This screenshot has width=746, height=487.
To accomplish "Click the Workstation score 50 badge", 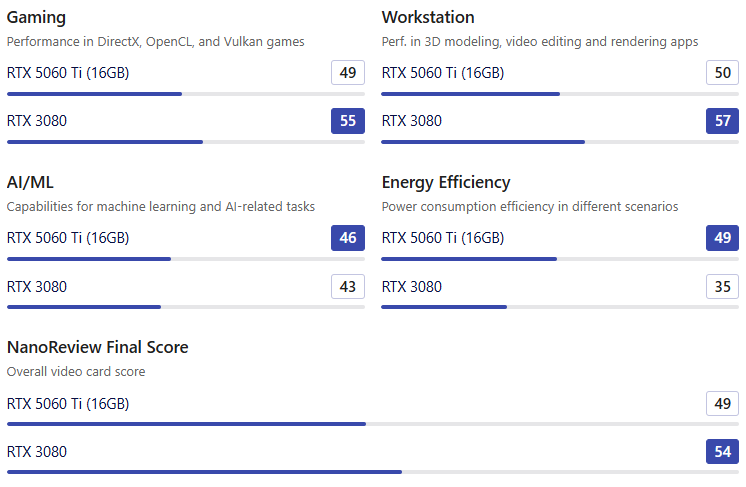I will (x=722, y=72).
